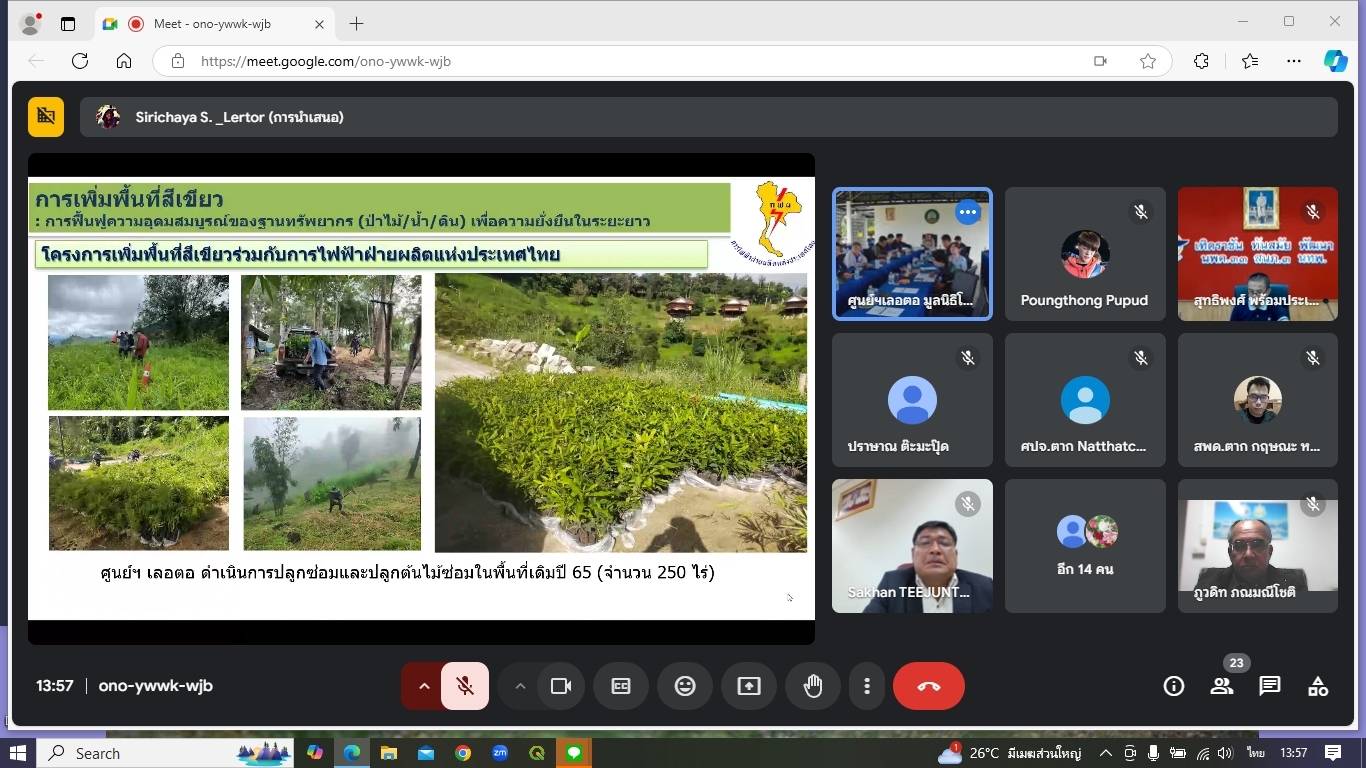
Task: Close the Meet browser tab
Action: (x=319, y=24)
